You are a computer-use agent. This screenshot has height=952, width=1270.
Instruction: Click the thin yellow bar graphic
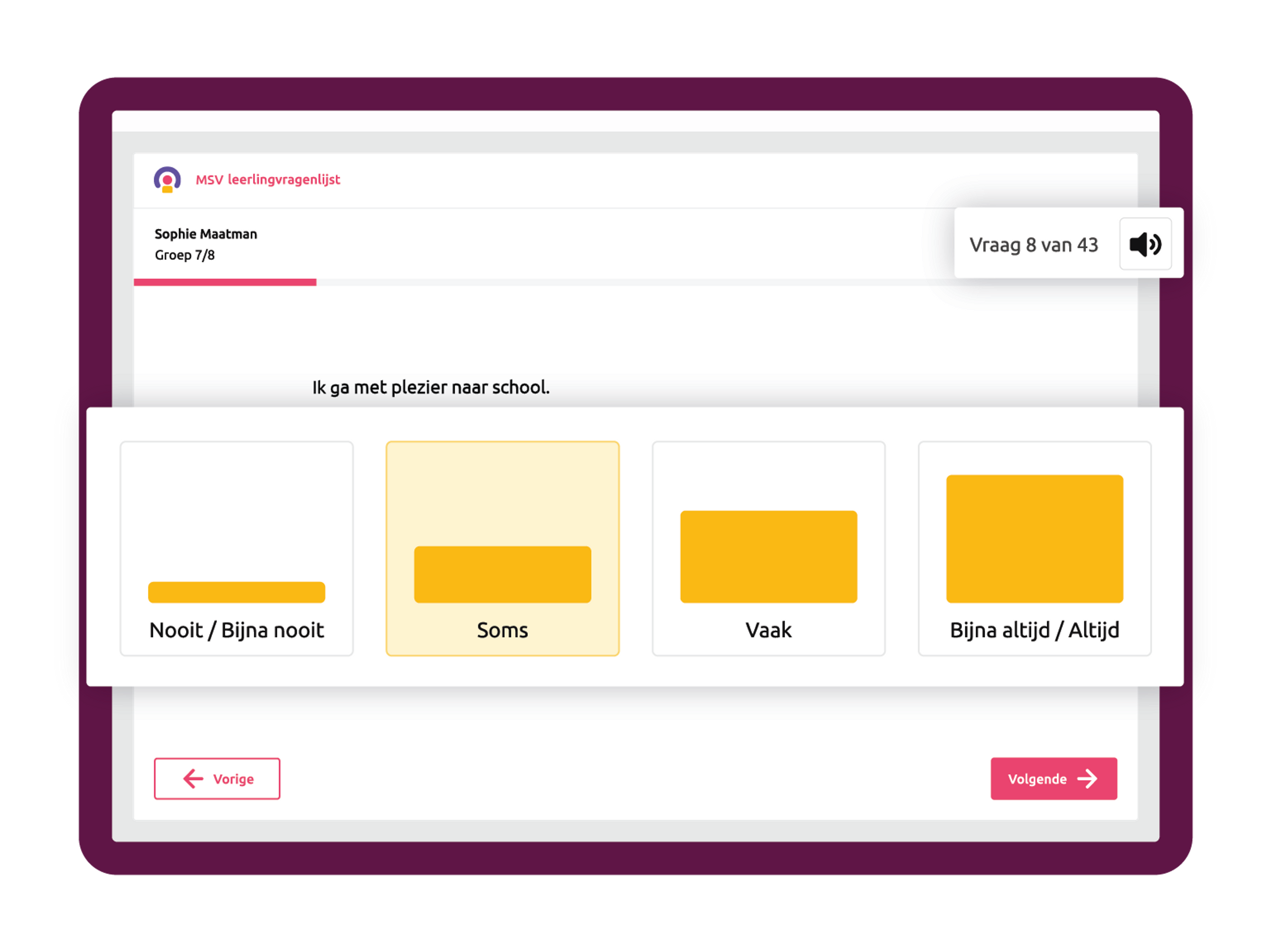point(236,592)
